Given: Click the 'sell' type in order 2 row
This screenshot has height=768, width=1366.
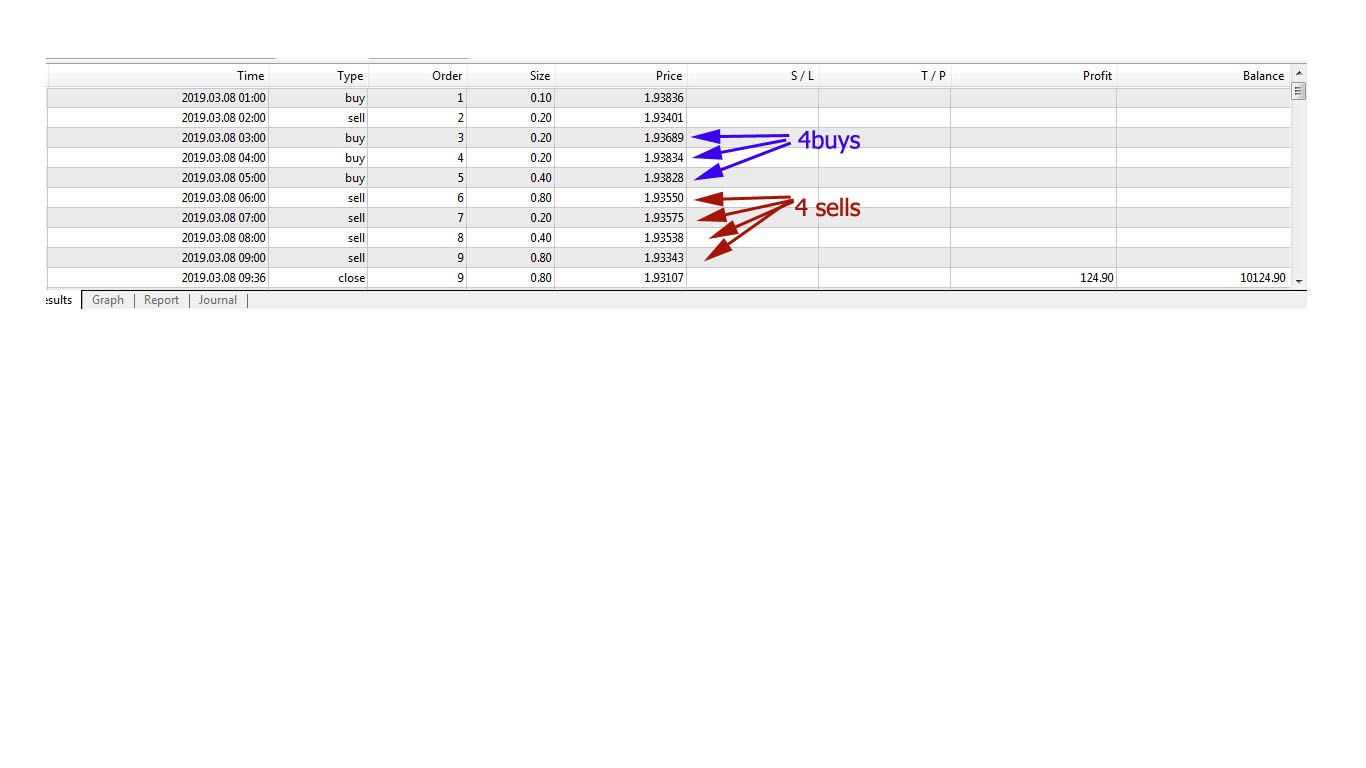Looking at the screenshot, I should coord(357,118).
